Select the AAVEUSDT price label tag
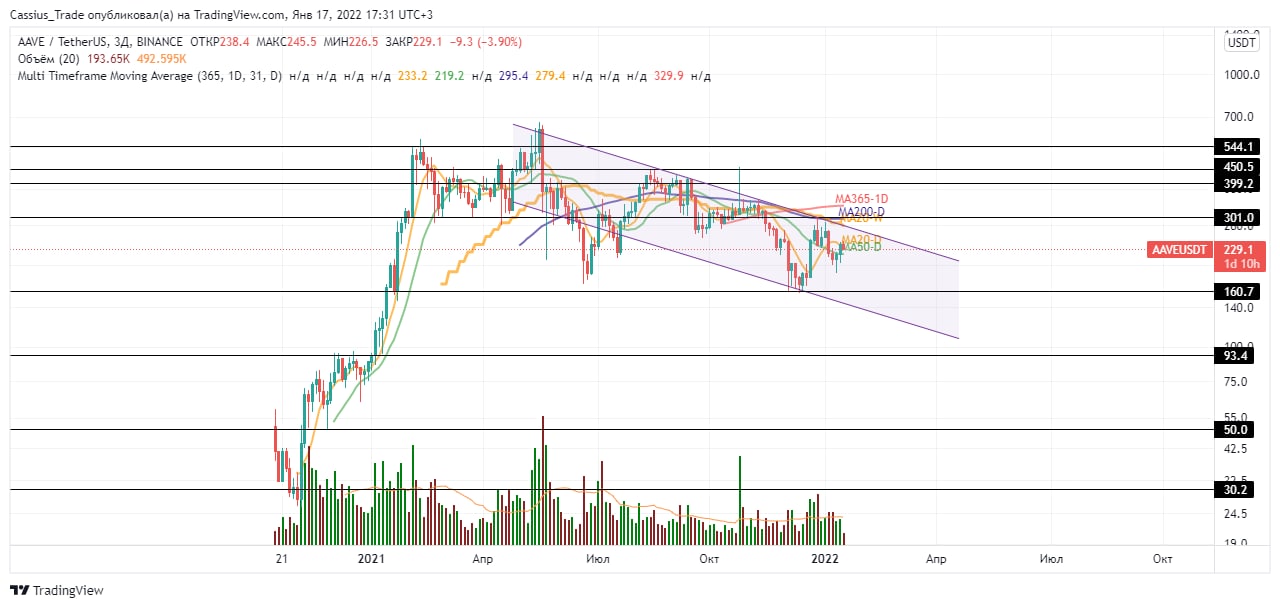This screenshot has height=608, width=1280. [1180, 249]
